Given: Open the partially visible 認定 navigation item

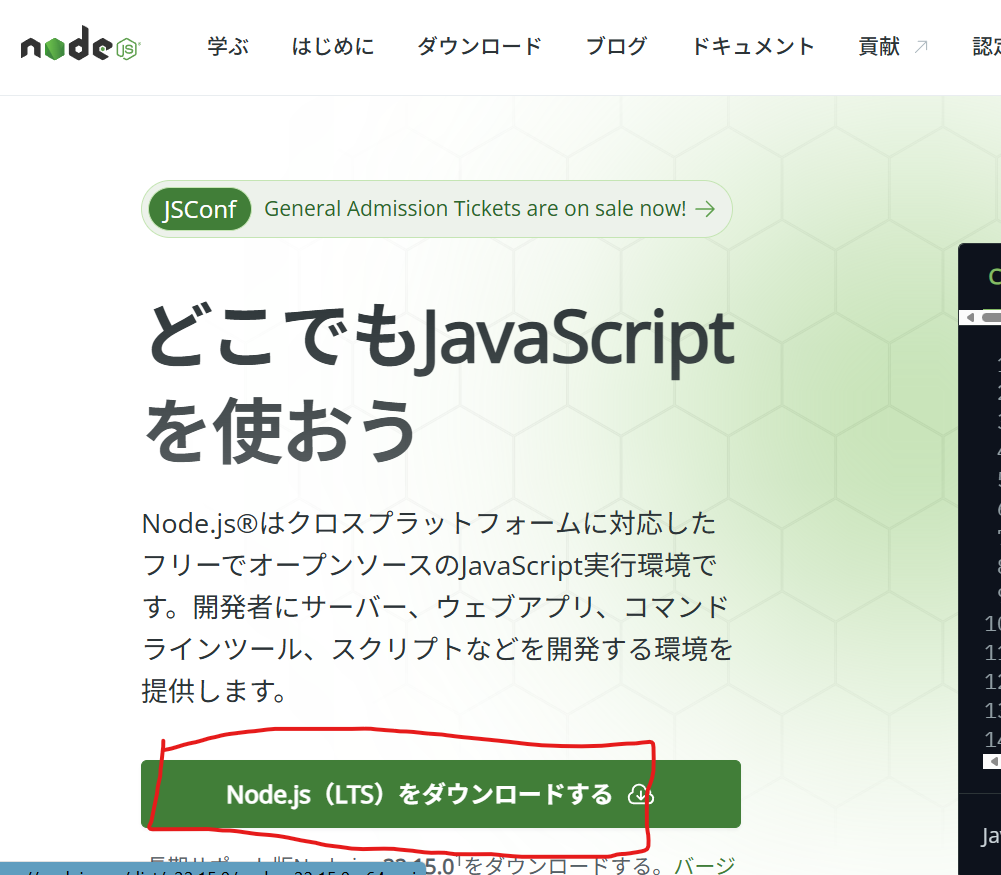Looking at the screenshot, I should pyautogui.click(x=986, y=47).
